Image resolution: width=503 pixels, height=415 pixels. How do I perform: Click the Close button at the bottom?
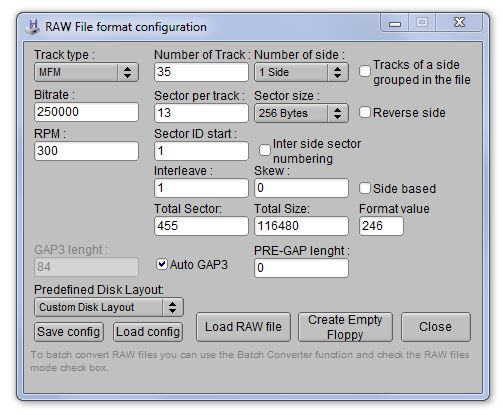(436, 327)
